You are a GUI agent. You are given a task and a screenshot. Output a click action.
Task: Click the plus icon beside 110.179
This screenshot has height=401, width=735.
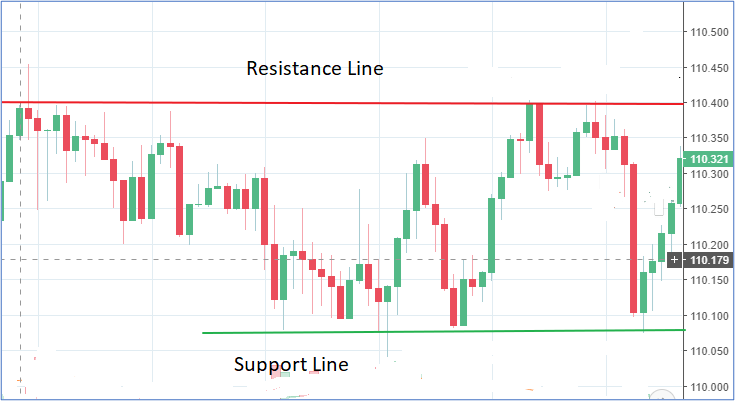point(675,260)
